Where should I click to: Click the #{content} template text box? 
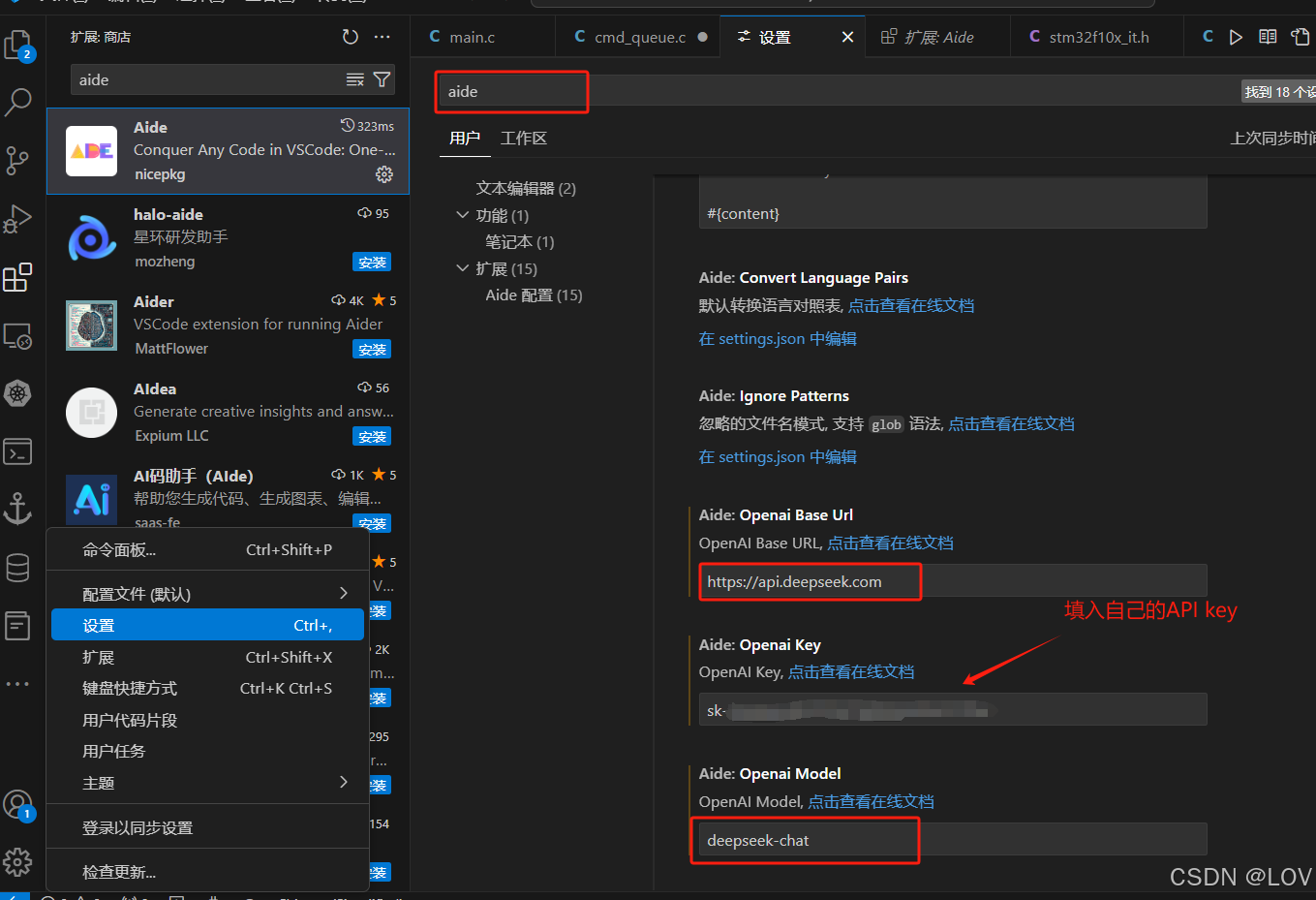click(x=953, y=202)
